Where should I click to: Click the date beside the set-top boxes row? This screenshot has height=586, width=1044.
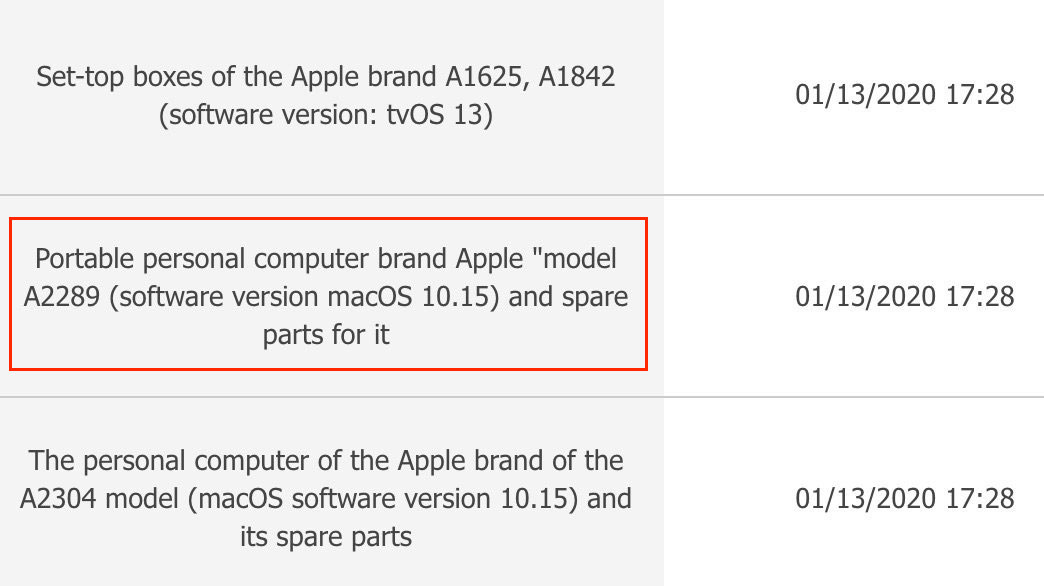coord(905,95)
